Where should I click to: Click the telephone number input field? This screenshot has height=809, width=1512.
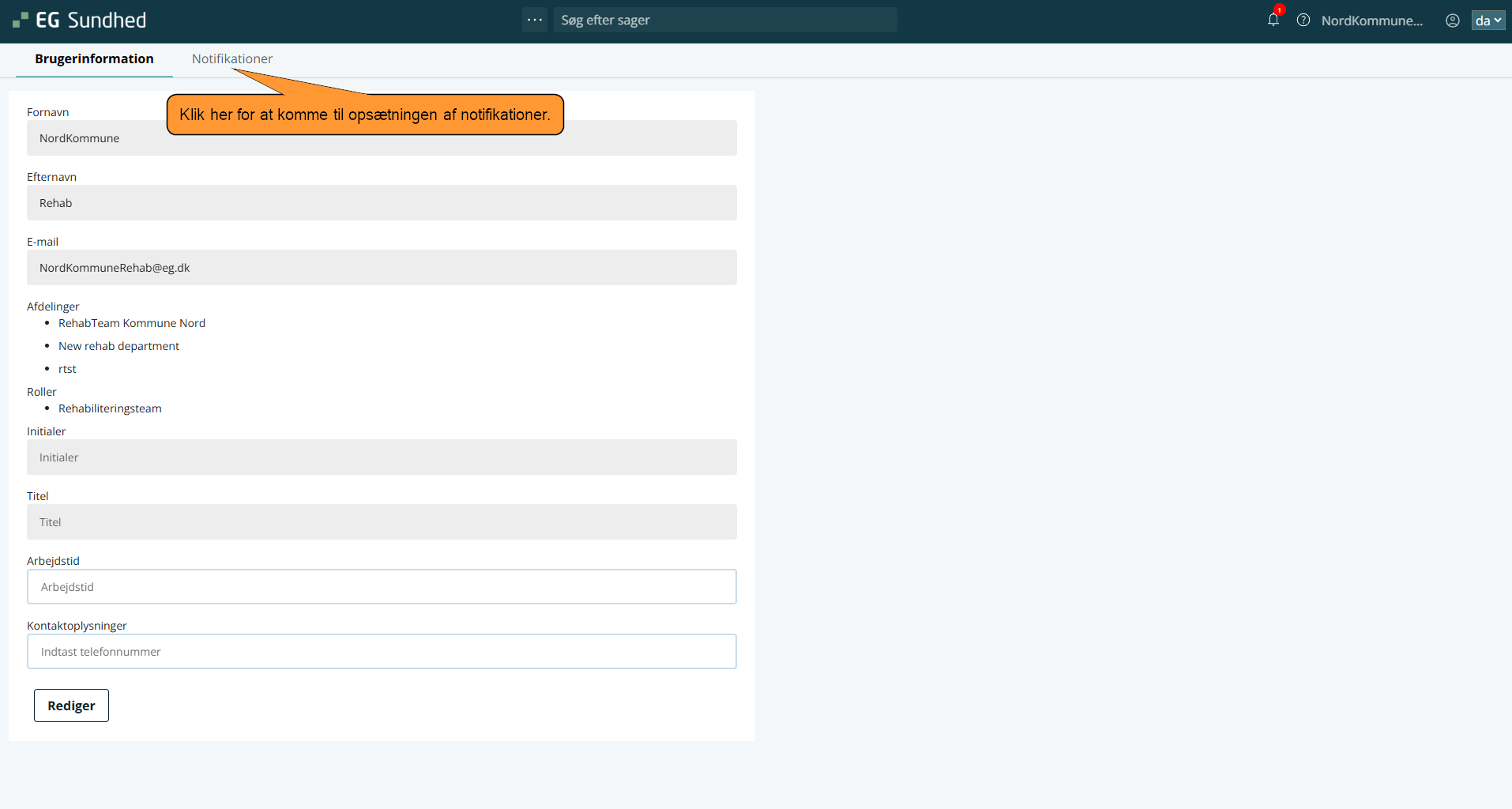coord(382,652)
